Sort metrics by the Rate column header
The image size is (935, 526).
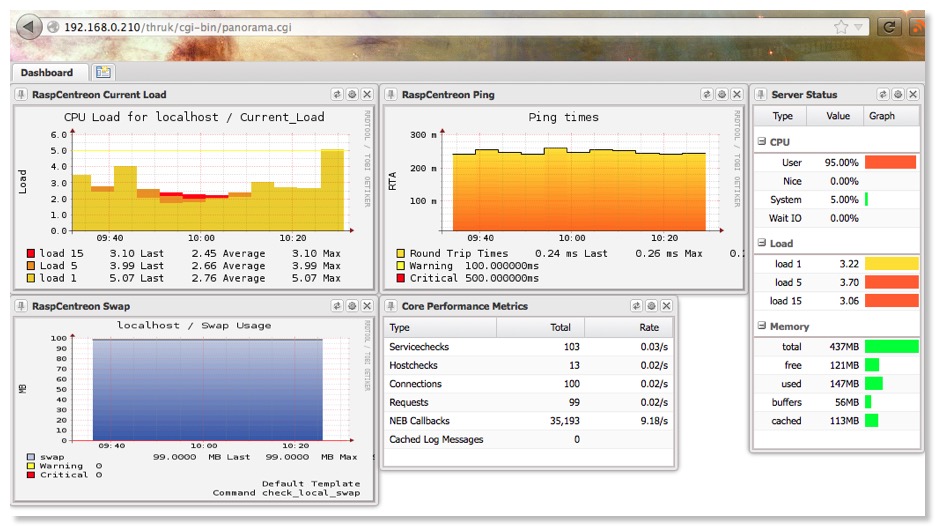pos(649,327)
